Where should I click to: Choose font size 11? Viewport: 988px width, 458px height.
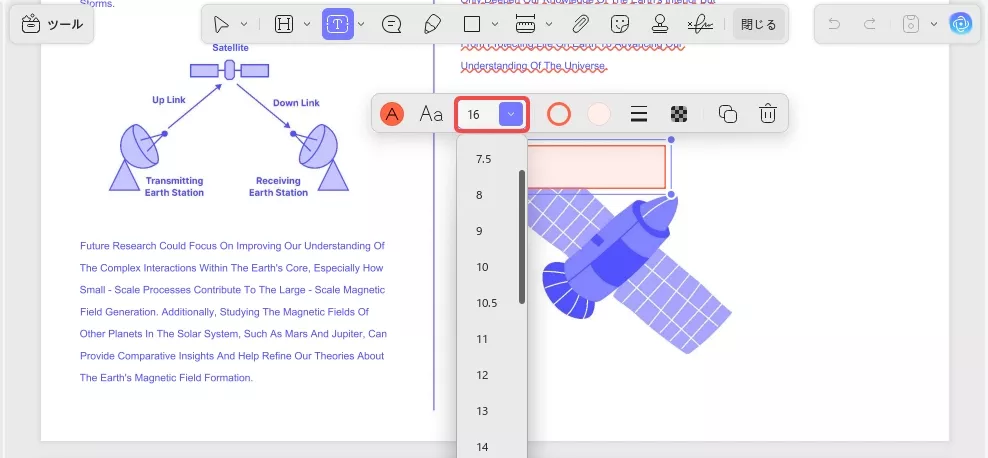pyautogui.click(x=491, y=339)
